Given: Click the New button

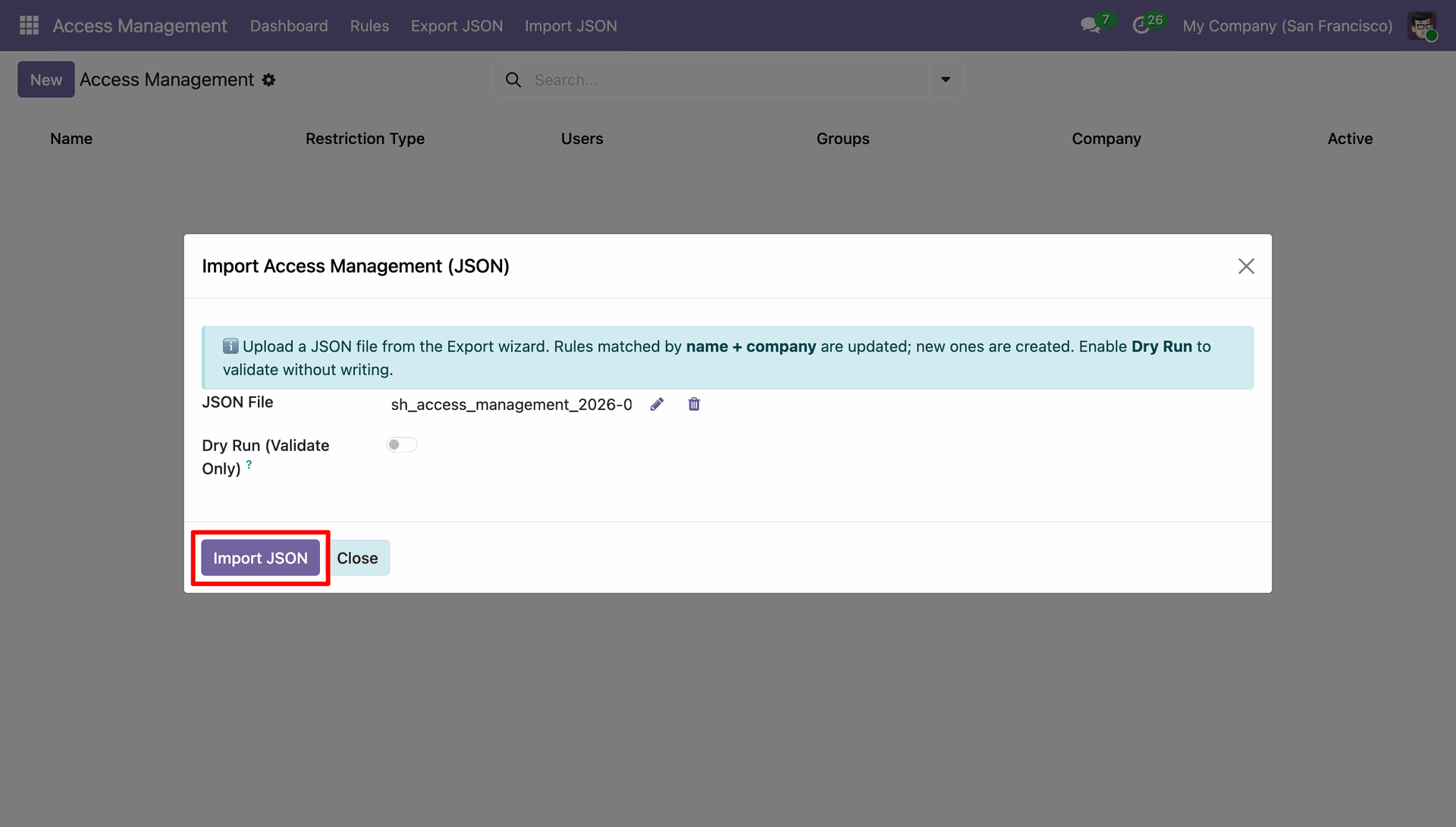Looking at the screenshot, I should (x=46, y=80).
